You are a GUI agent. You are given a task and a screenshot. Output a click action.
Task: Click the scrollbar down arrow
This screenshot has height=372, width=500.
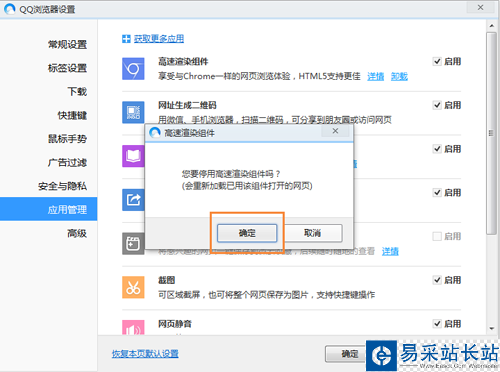tap(491, 329)
